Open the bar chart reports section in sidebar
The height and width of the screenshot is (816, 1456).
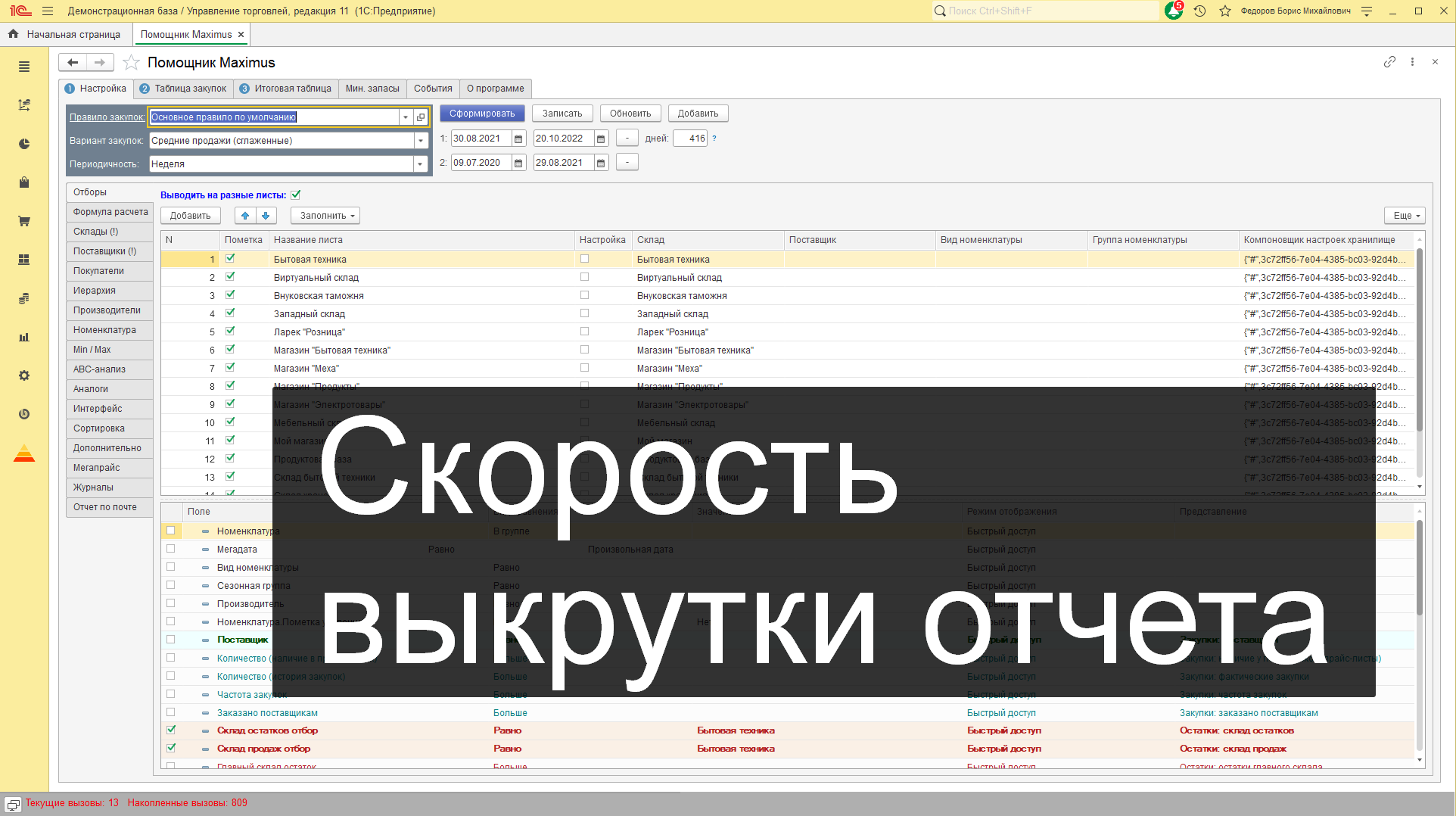[24, 337]
